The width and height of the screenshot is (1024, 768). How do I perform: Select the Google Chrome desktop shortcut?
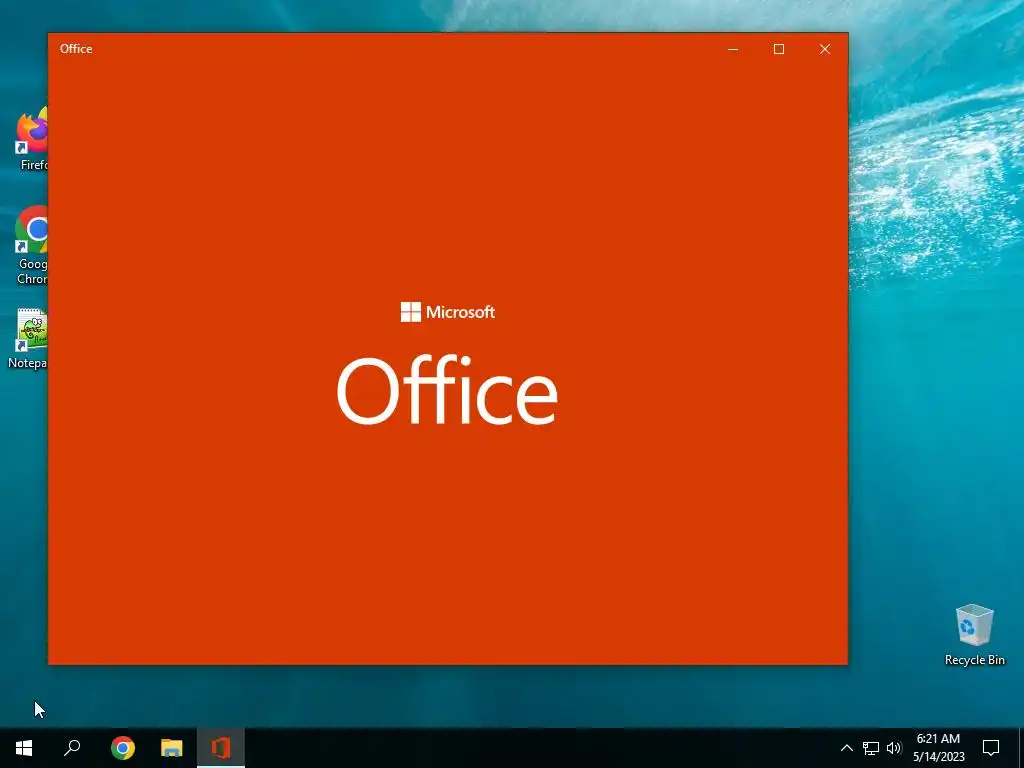click(x=31, y=246)
